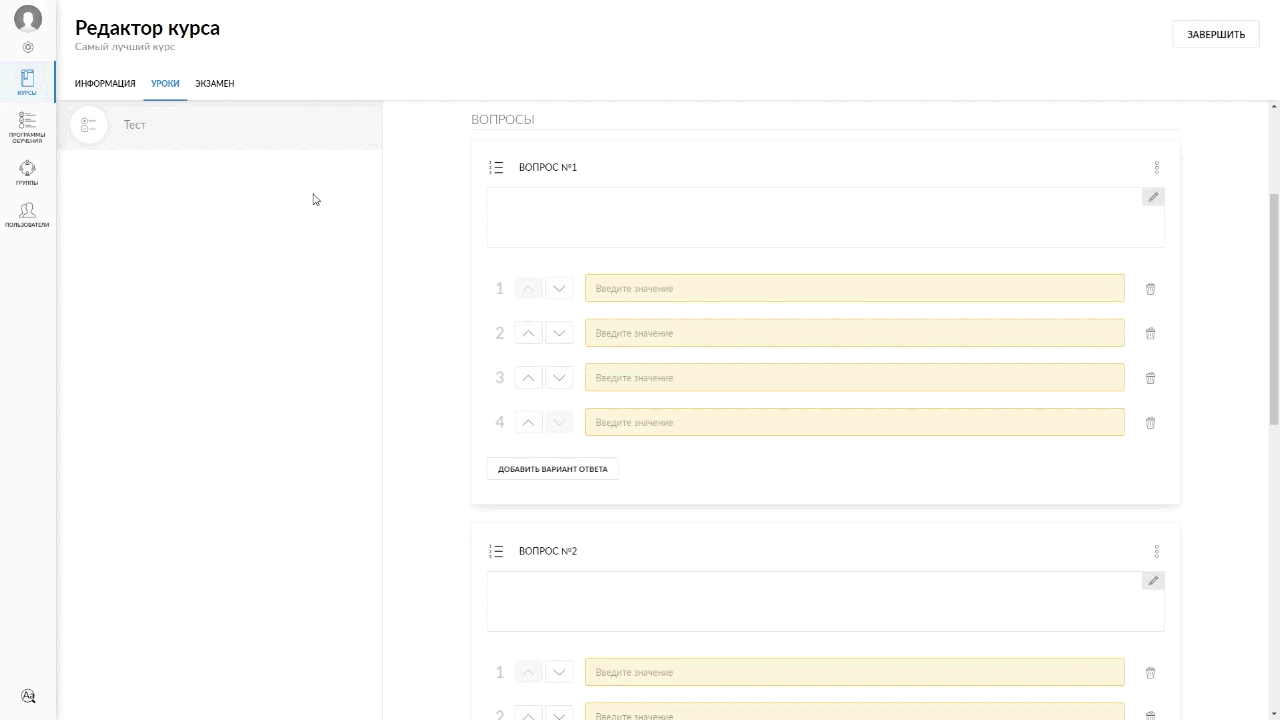
Task: Open the Экзамен tab
Action: (215, 84)
